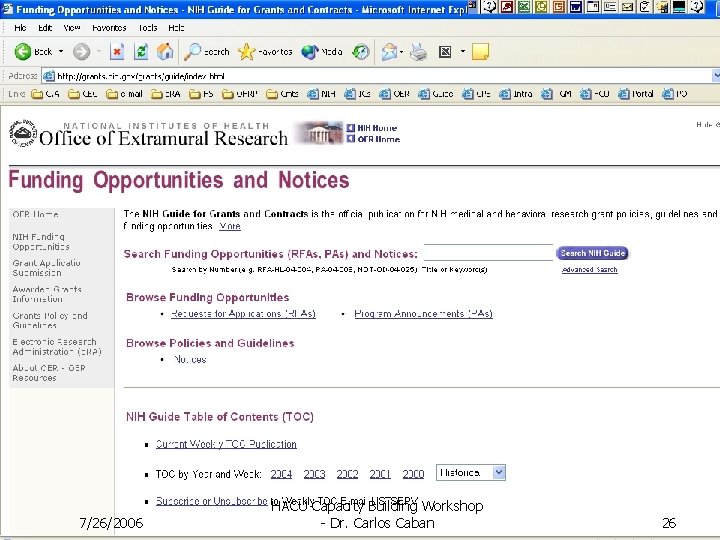720x540 pixels.
Task: Open the OHRP folder in Links bar
Action: coord(240,94)
